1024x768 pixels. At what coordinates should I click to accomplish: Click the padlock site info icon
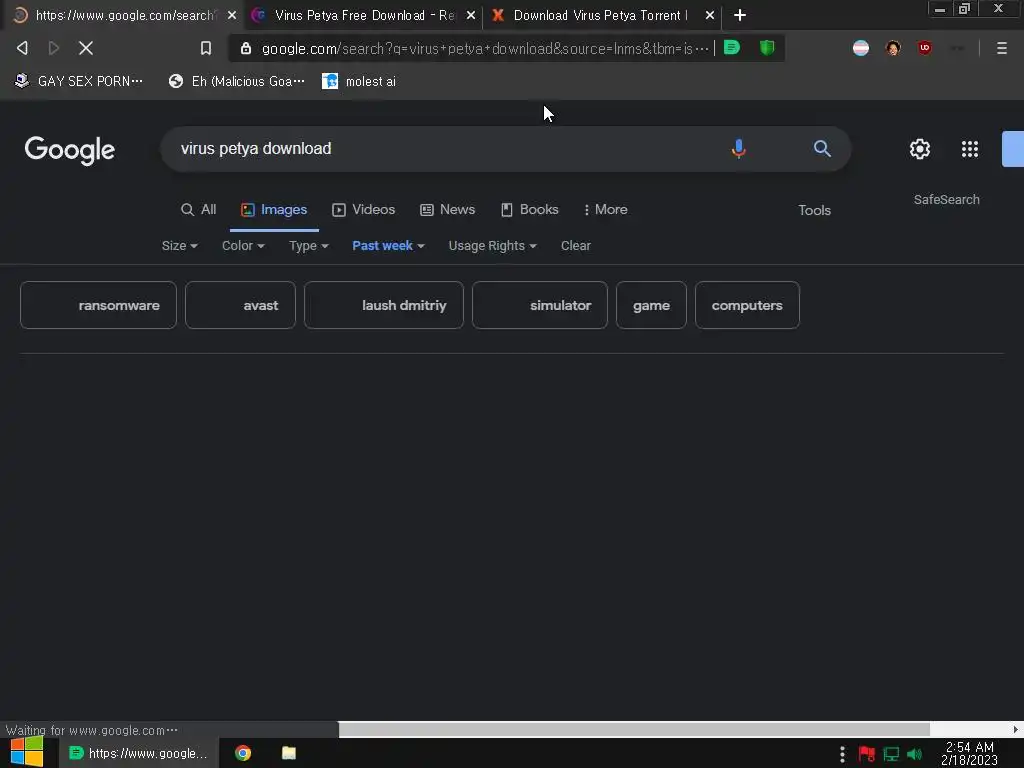click(x=246, y=48)
